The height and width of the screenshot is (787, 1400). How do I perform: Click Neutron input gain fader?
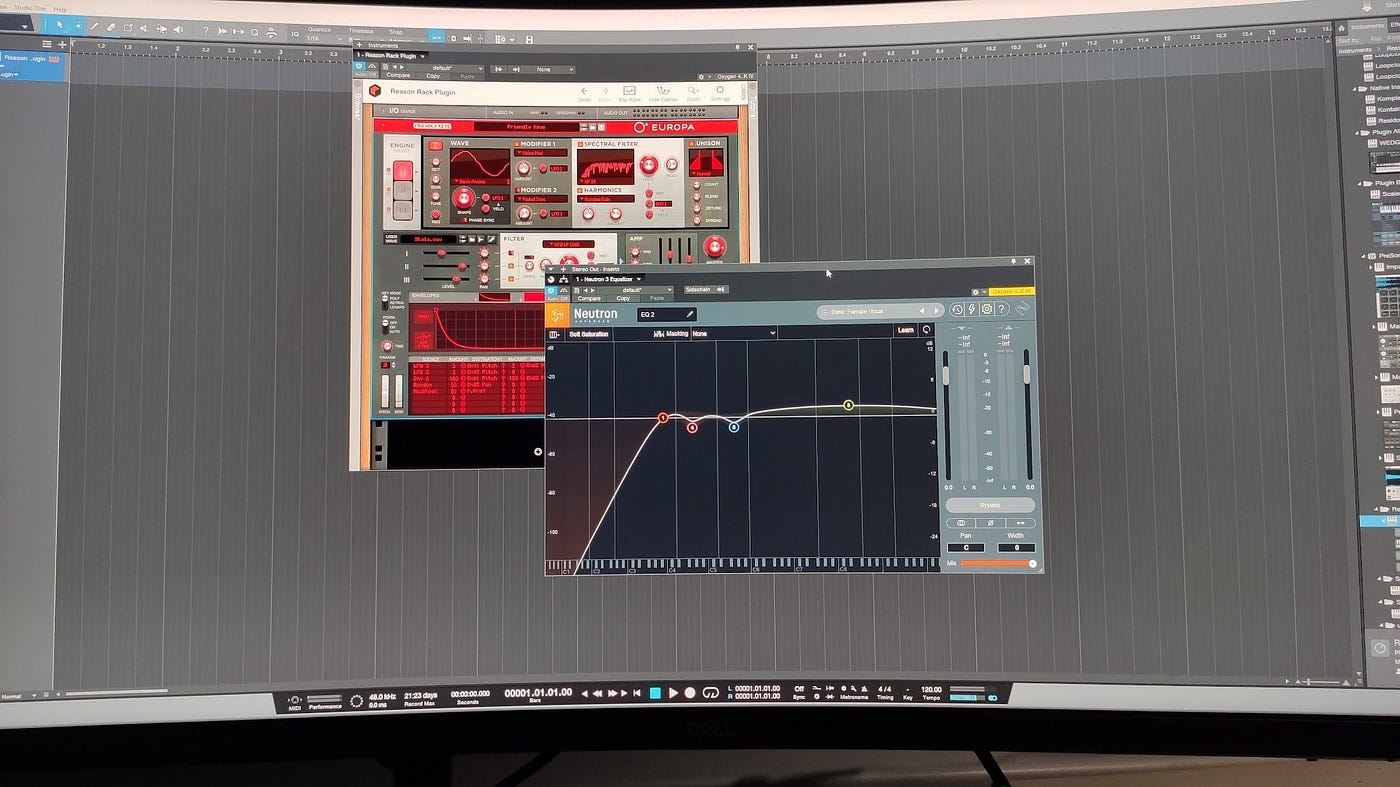946,375
